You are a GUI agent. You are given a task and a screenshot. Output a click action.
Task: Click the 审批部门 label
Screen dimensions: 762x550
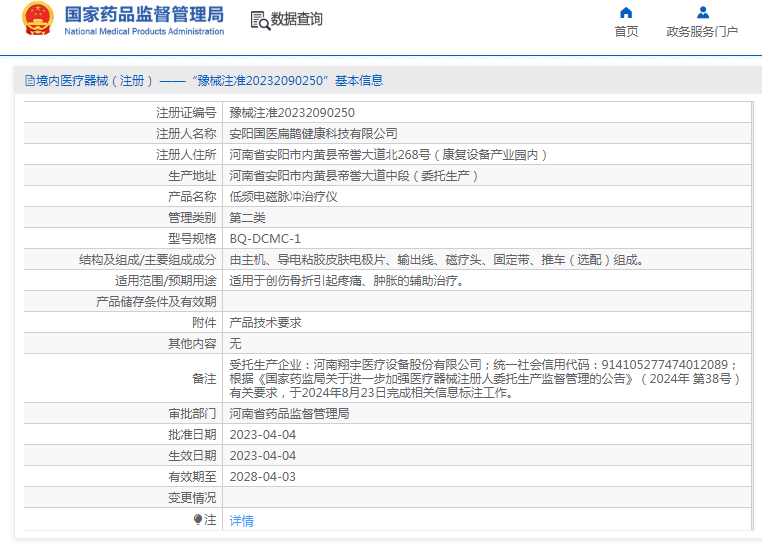pos(192,413)
